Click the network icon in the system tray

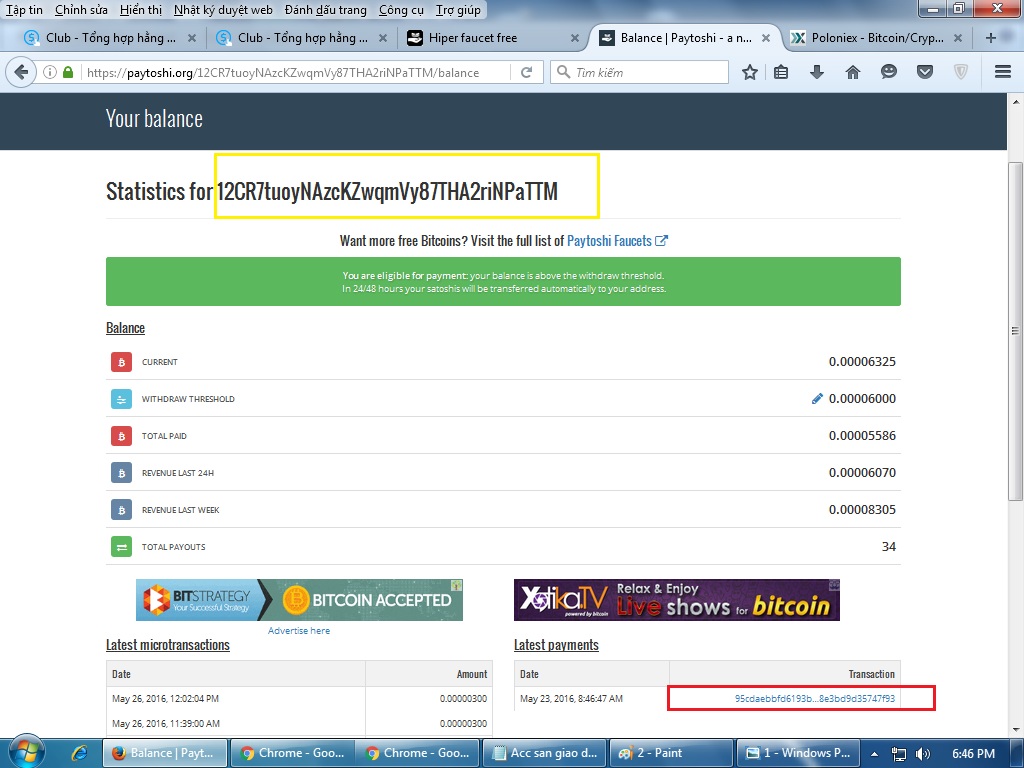[x=899, y=754]
